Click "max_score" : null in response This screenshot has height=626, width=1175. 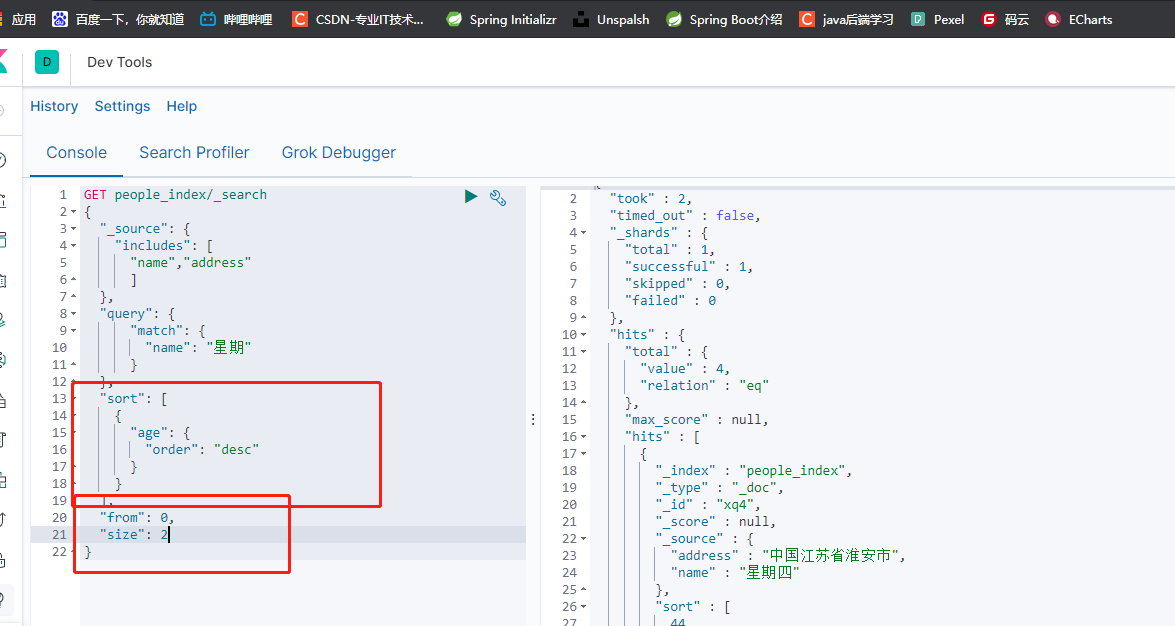pos(697,420)
